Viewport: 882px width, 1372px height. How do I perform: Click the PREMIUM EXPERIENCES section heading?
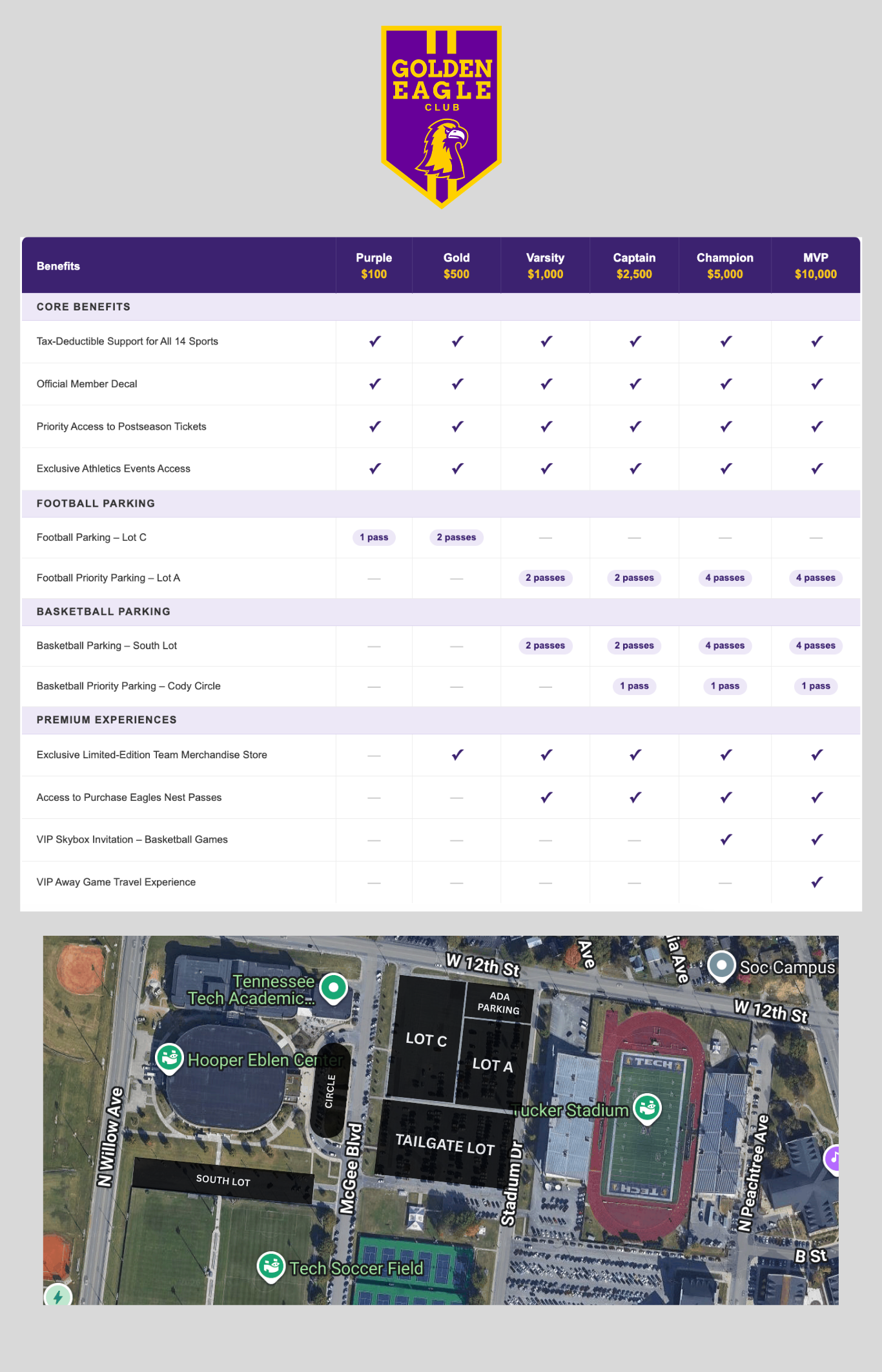tap(107, 720)
